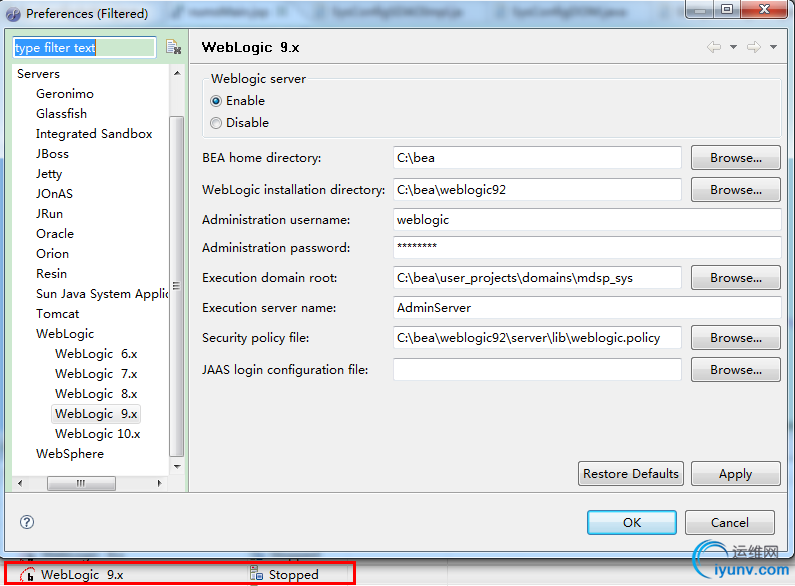The image size is (795, 586).
Task: Select JBoss in the tree
Action: click(52, 154)
